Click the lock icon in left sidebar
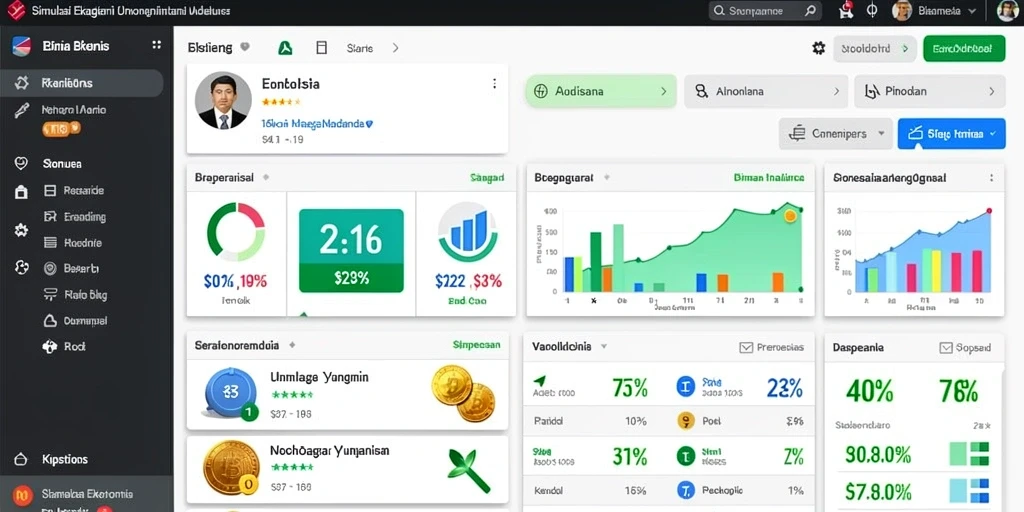Viewport: 1024px width, 512px height. tap(21, 192)
